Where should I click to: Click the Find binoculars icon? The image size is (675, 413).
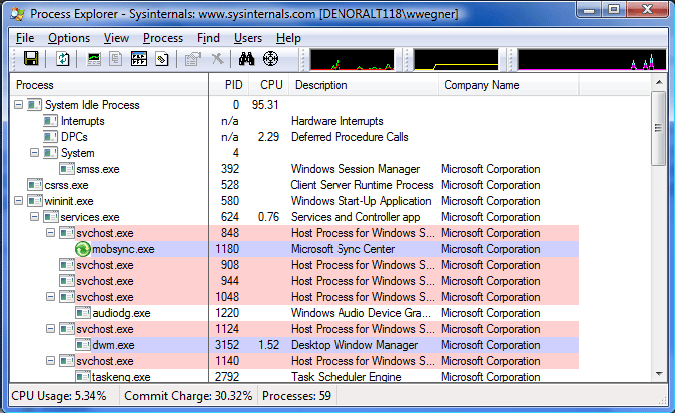pyautogui.click(x=246, y=59)
